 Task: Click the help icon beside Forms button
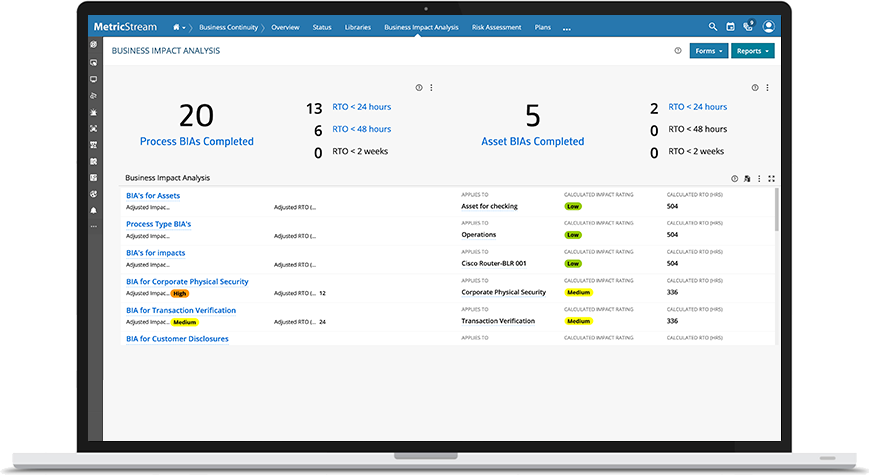[x=678, y=50]
